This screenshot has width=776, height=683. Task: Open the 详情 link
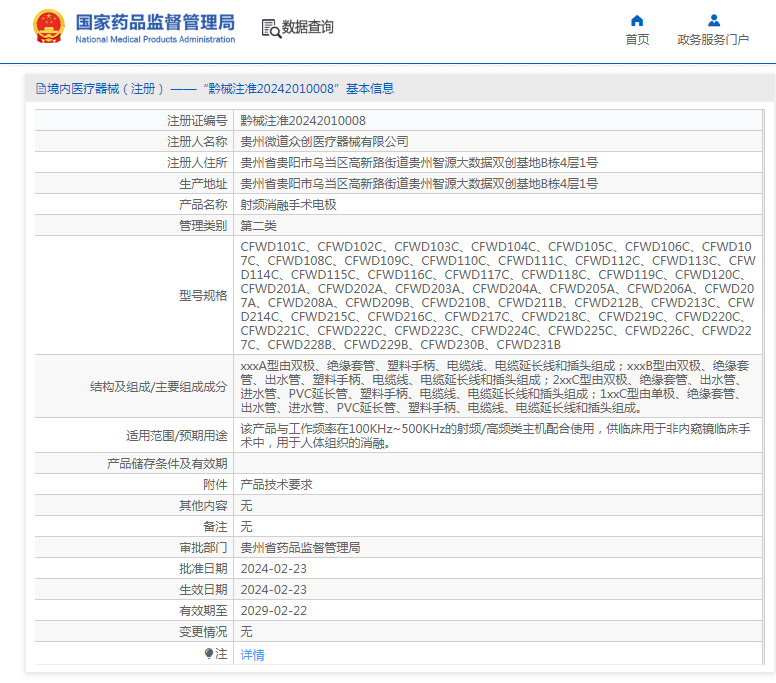click(x=253, y=655)
